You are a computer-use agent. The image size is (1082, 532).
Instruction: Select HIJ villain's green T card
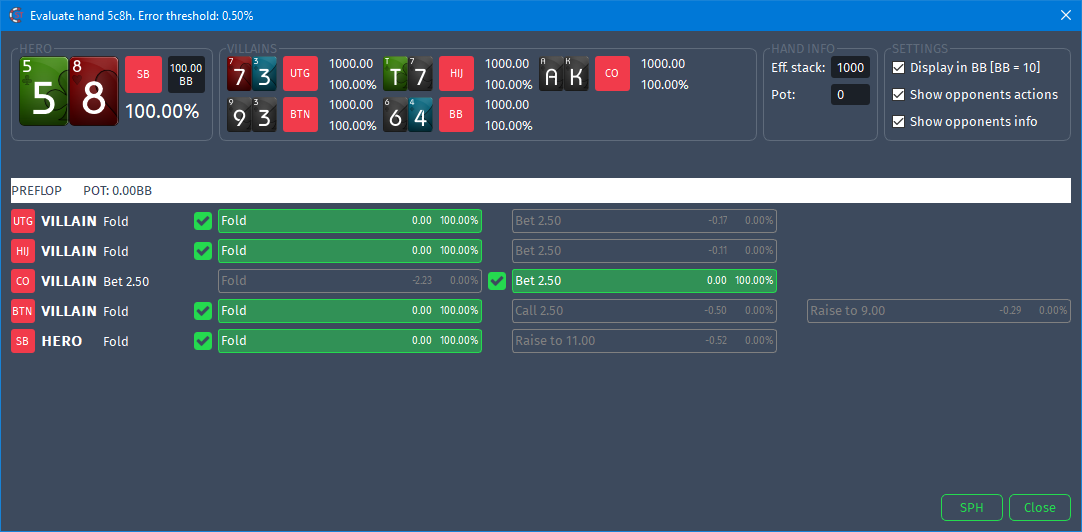(395, 74)
